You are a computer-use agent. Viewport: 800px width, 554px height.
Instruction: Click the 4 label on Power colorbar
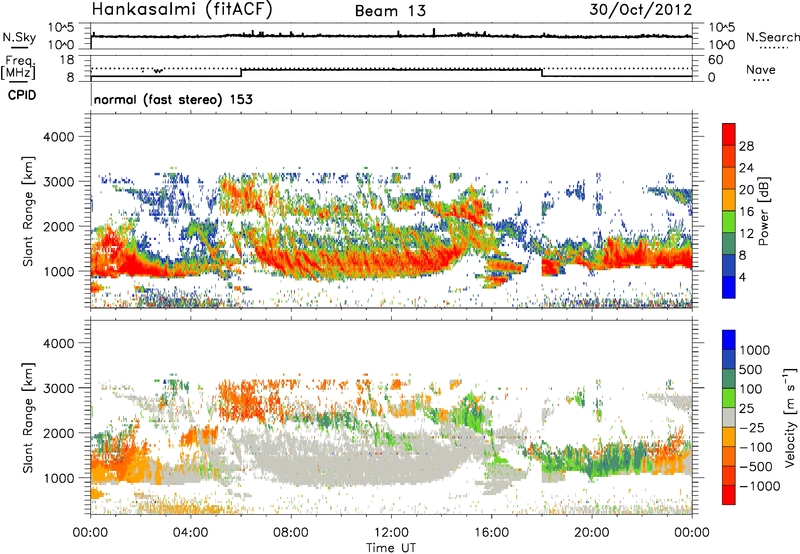coord(743,277)
